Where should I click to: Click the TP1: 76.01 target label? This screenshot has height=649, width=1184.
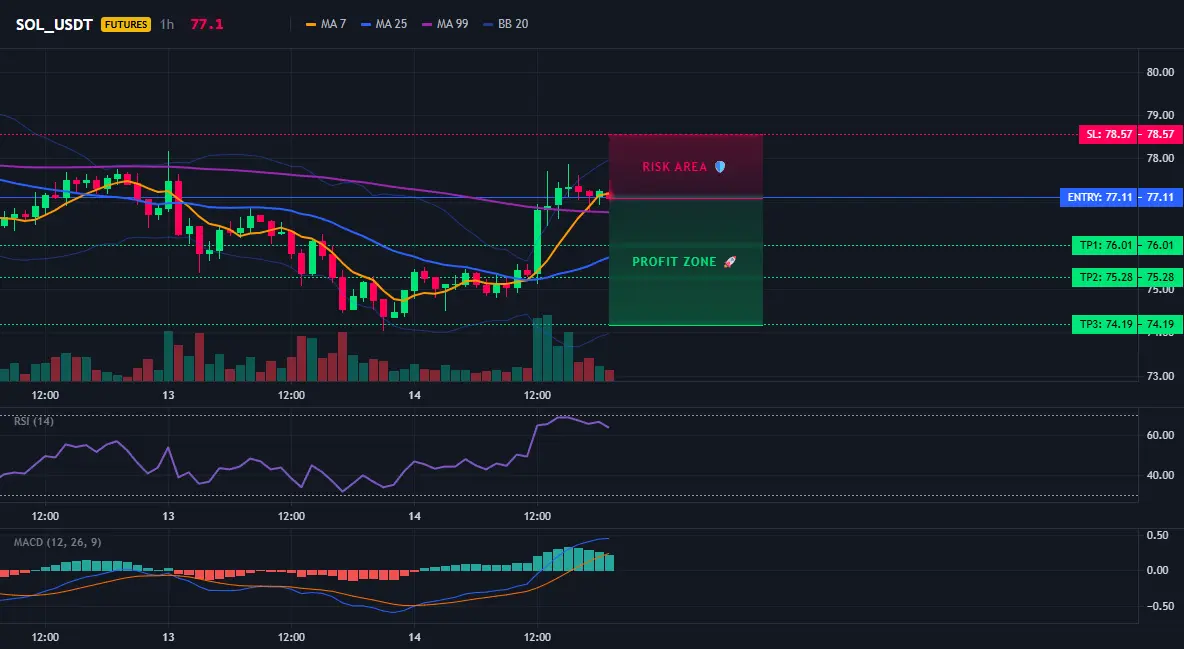(x=1105, y=245)
